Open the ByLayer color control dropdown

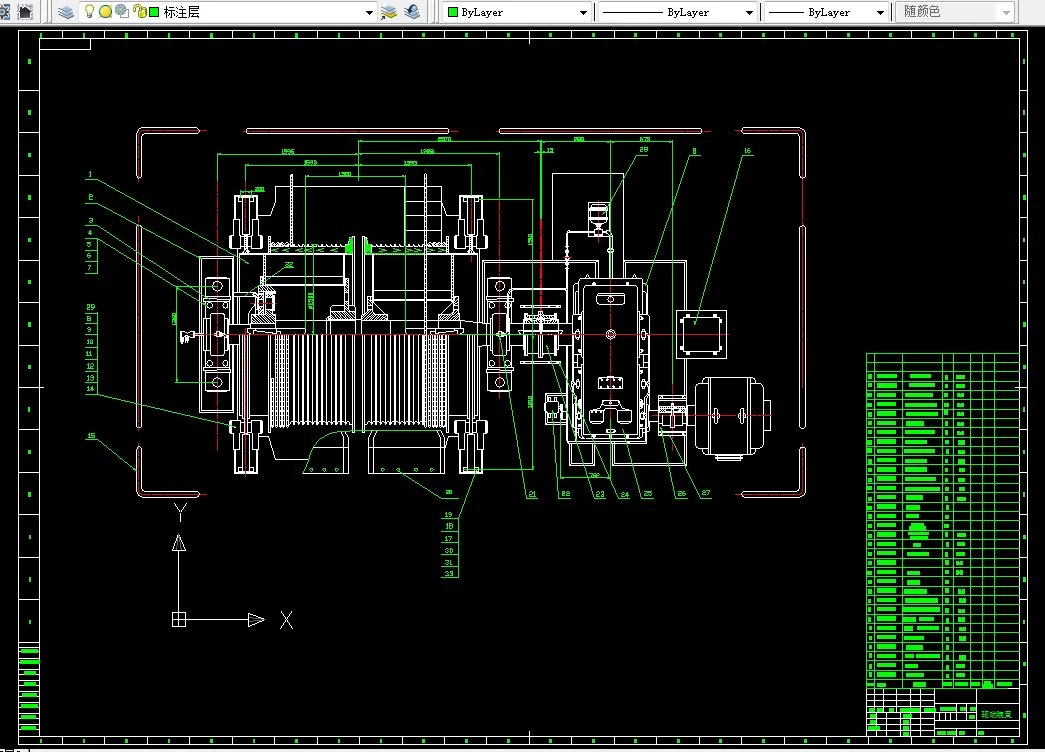tap(583, 13)
